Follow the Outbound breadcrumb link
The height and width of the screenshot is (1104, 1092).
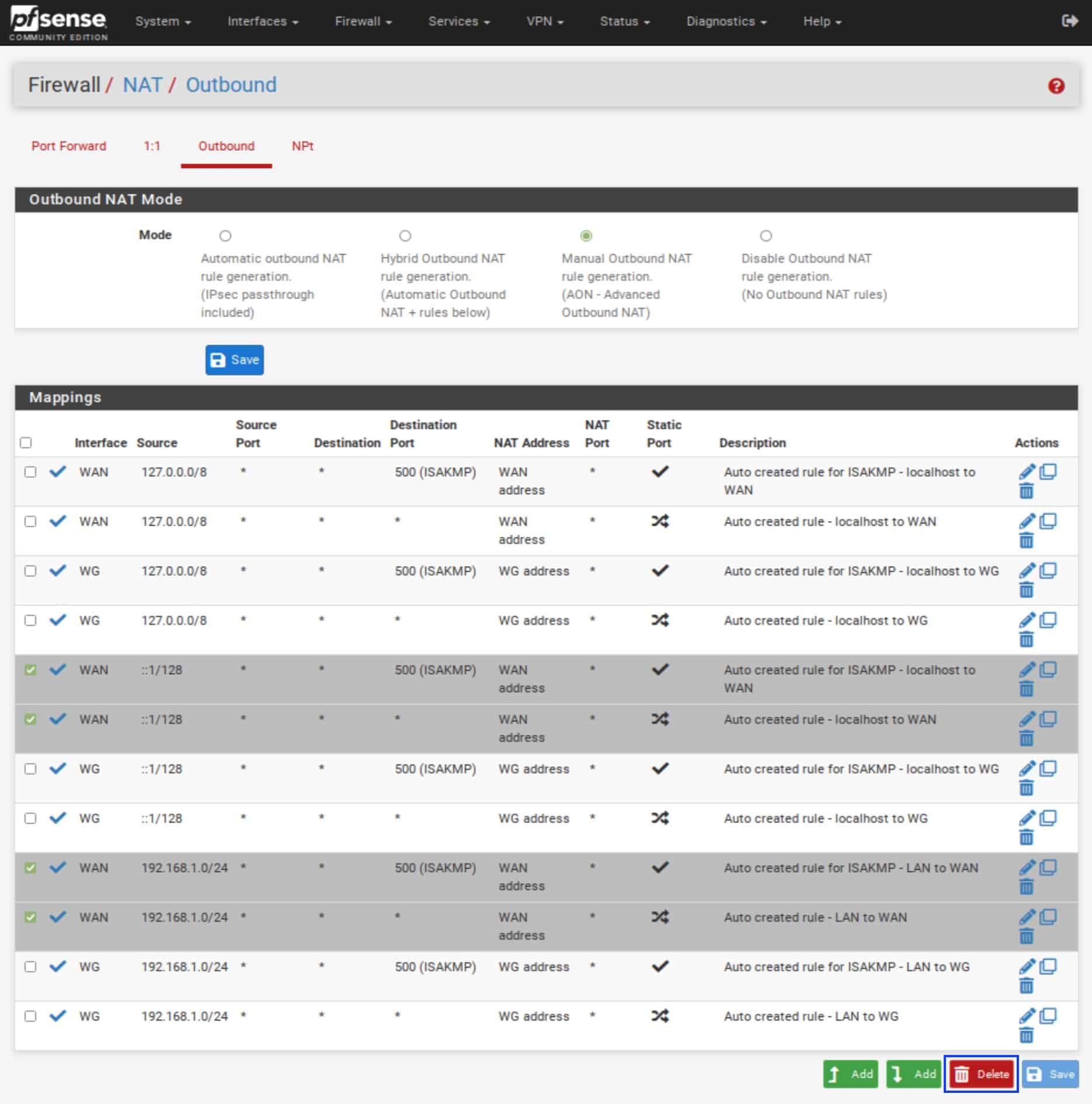pos(231,85)
